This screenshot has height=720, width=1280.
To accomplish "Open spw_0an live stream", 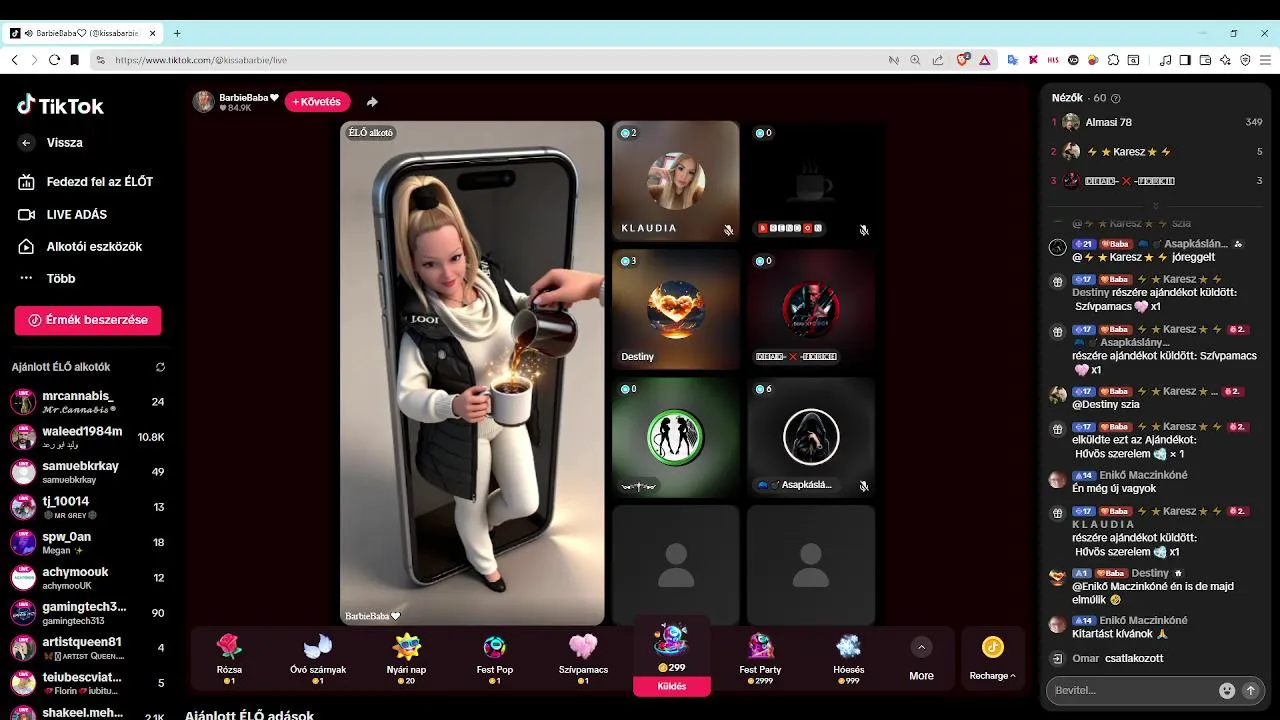I will point(88,542).
